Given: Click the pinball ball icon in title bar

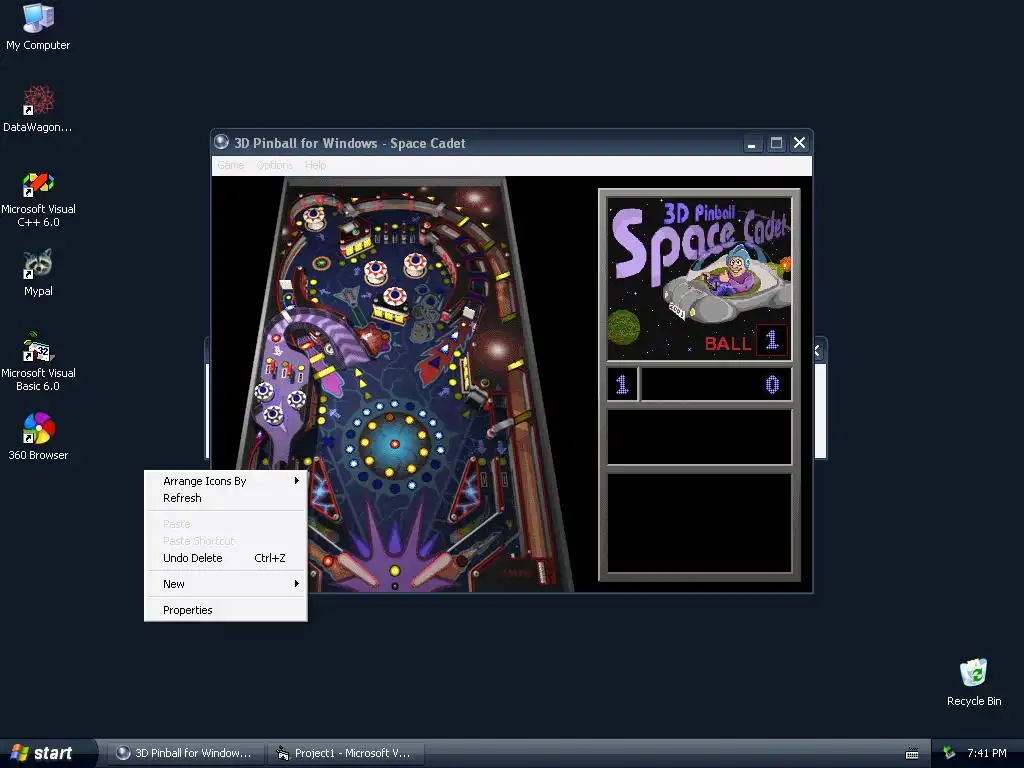Looking at the screenshot, I should [221, 142].
